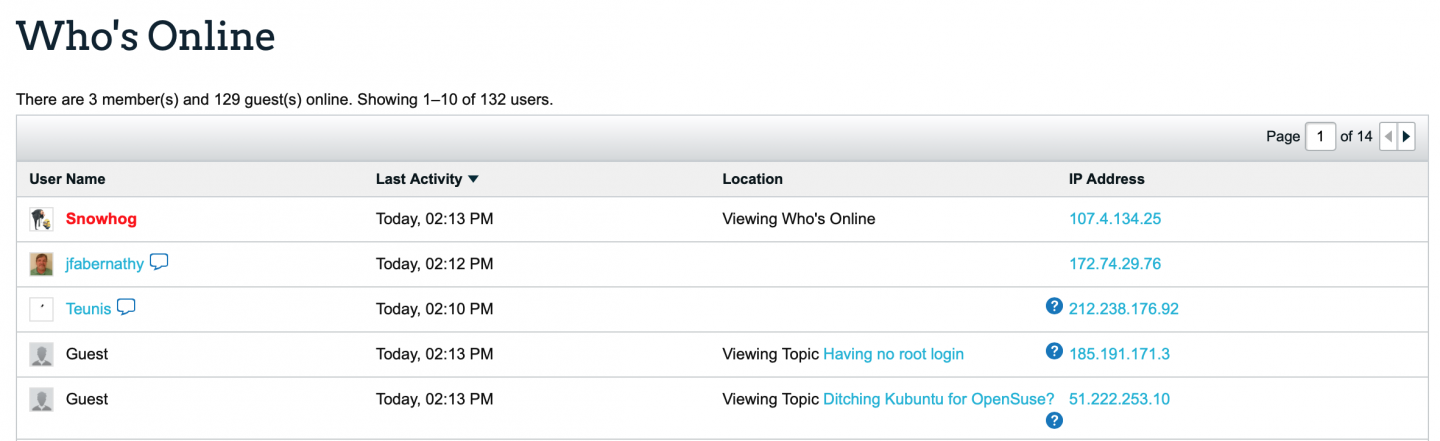Image resolution: width=1440 pixels, height=441 pixels.
Task: Open Snowhog's profile link
Action: tap(101, 218)
